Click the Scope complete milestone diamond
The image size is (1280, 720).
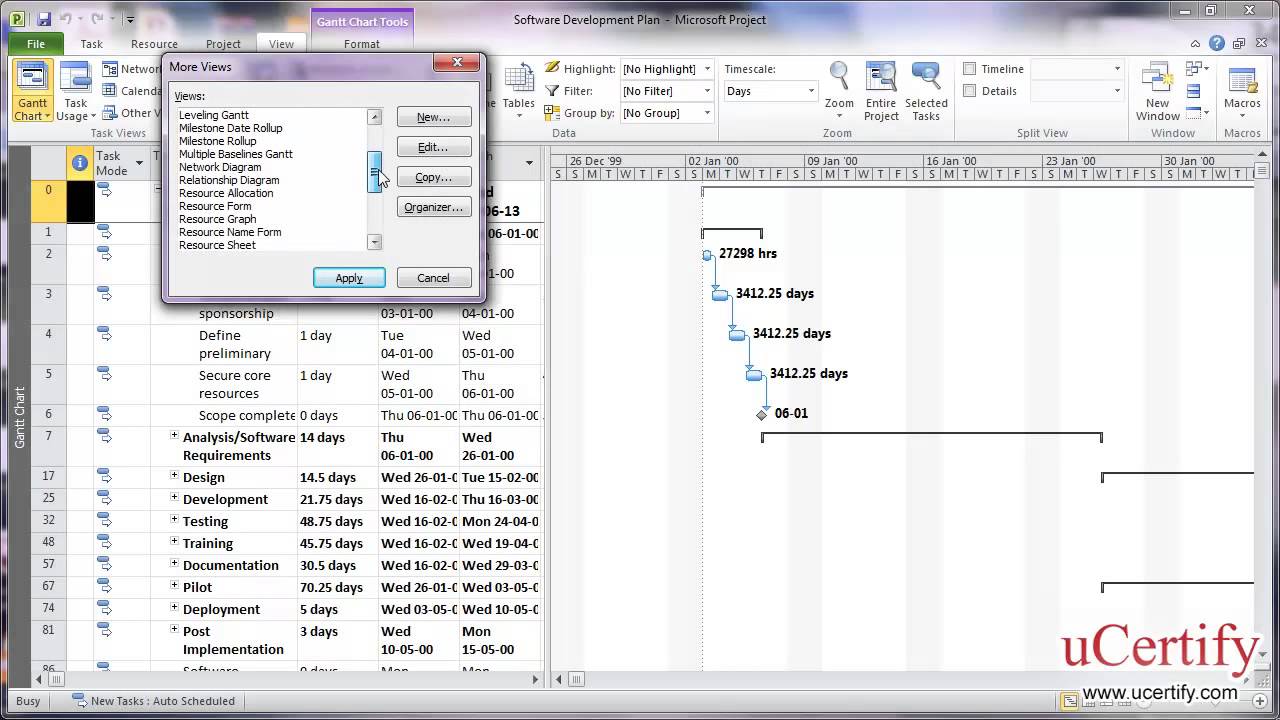(x=762, y=414)
